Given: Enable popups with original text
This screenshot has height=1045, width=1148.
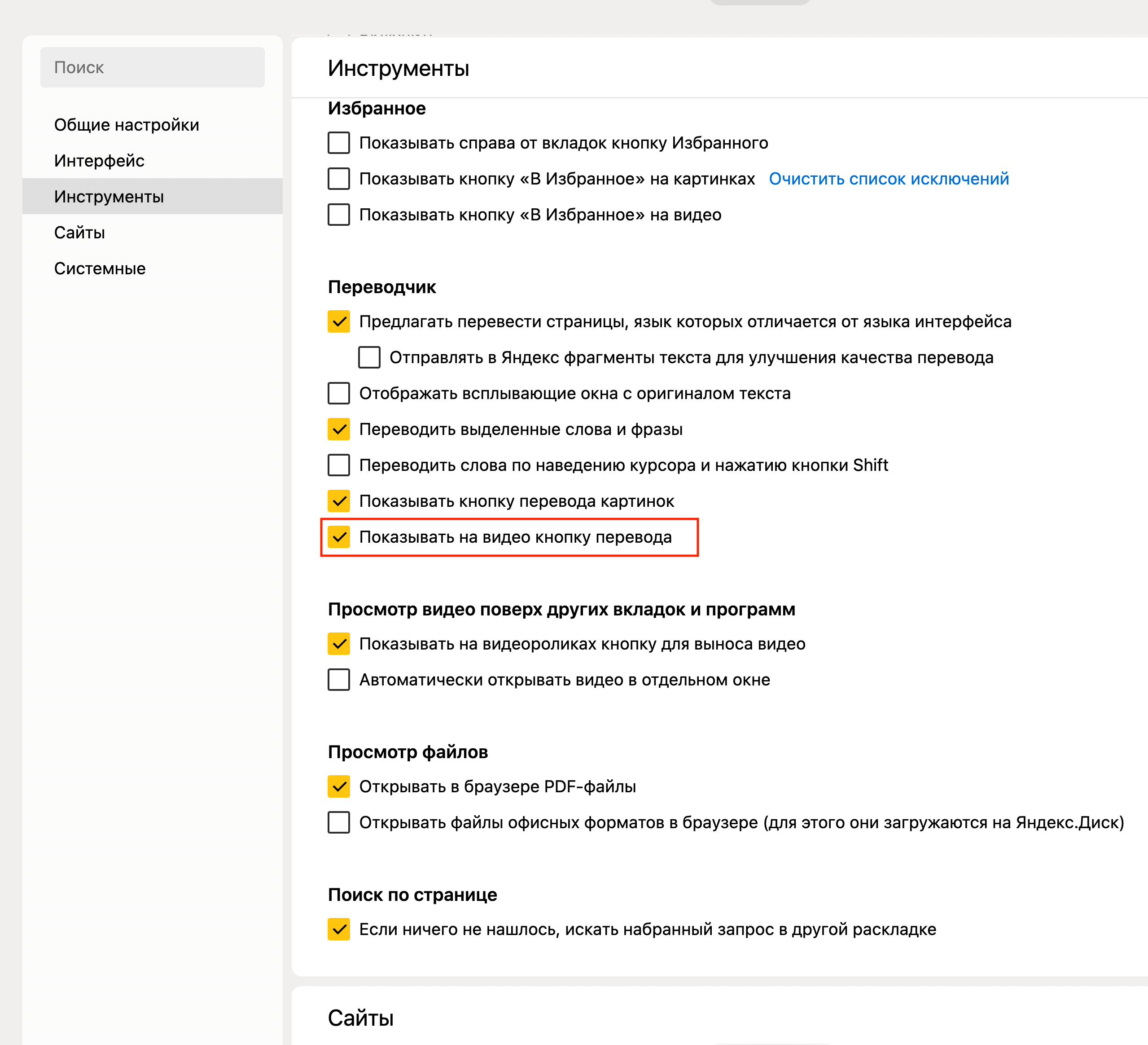Looking at the screenshot, I should [x=339, y=394].
